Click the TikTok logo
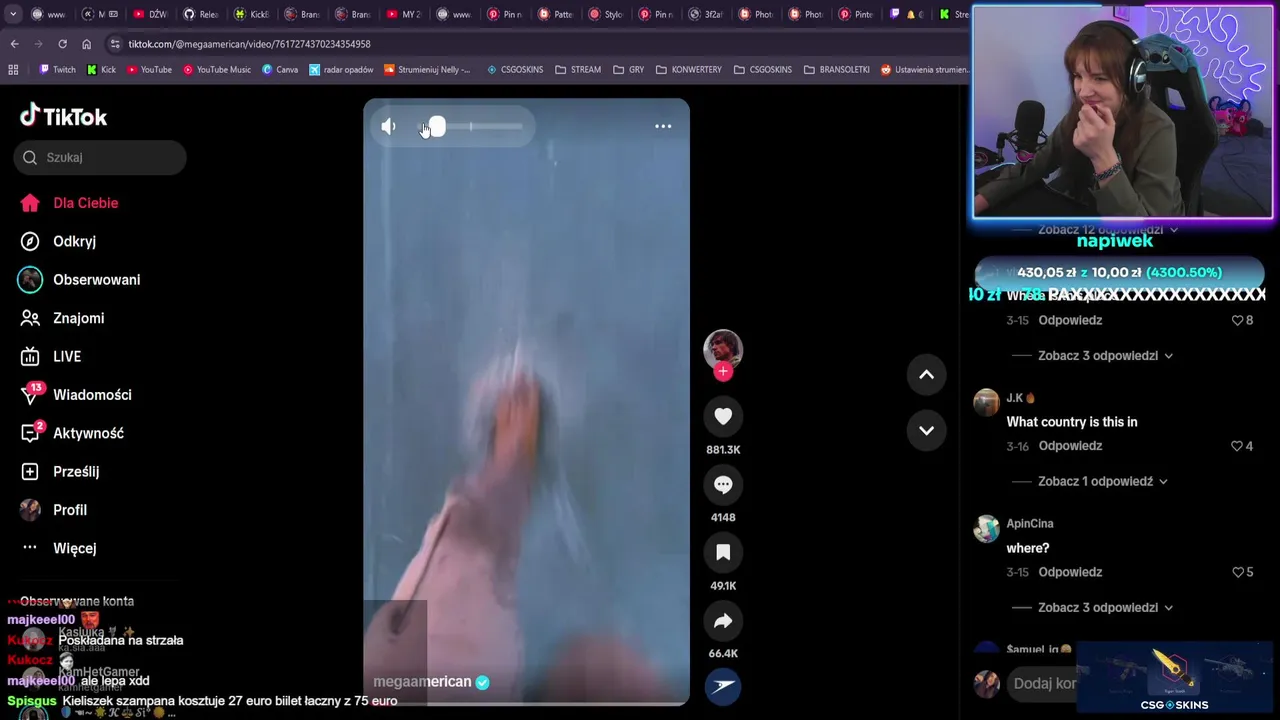1280x720 pixels. click(x=64, y=116)
